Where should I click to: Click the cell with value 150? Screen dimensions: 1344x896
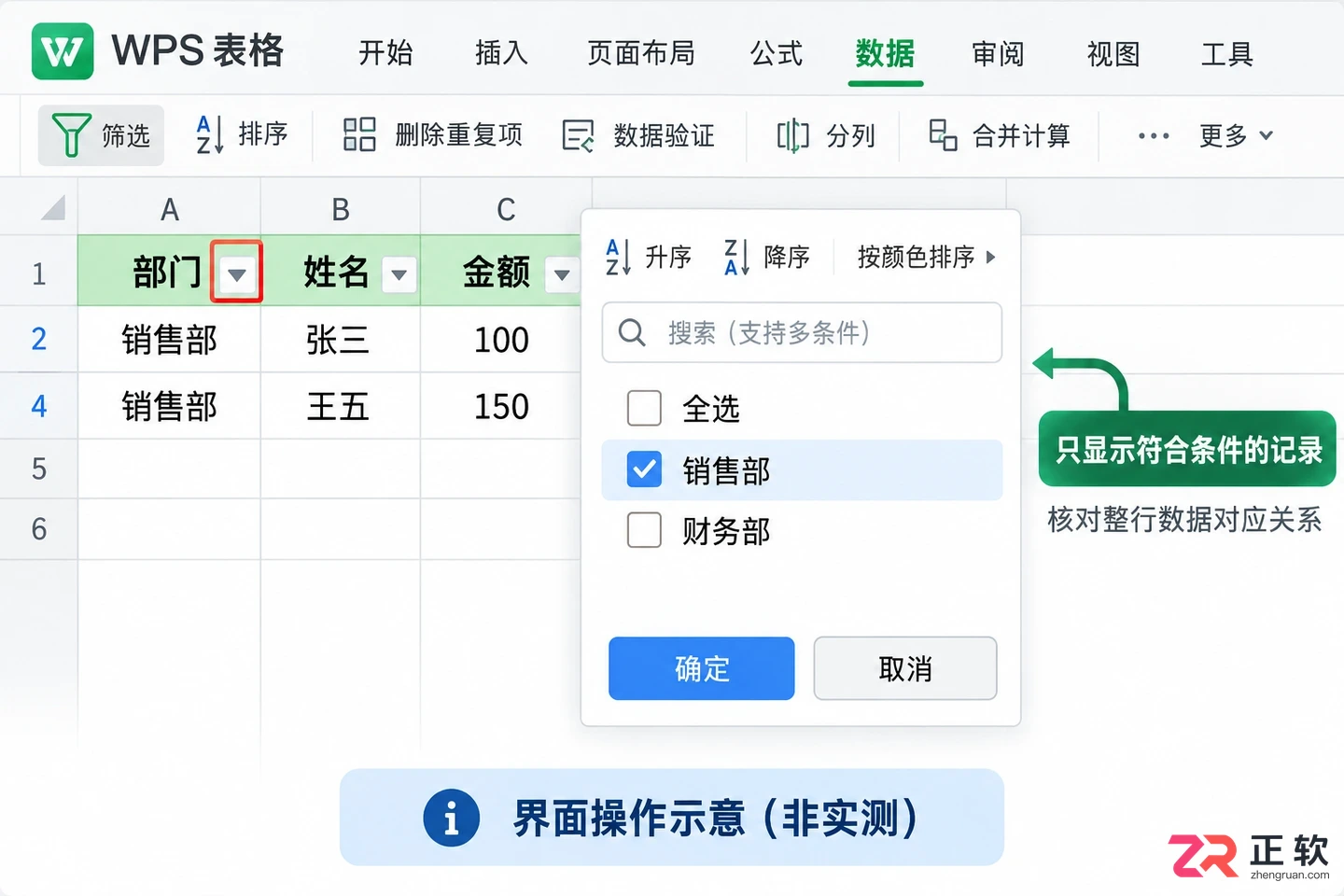(x=501, y=406)
